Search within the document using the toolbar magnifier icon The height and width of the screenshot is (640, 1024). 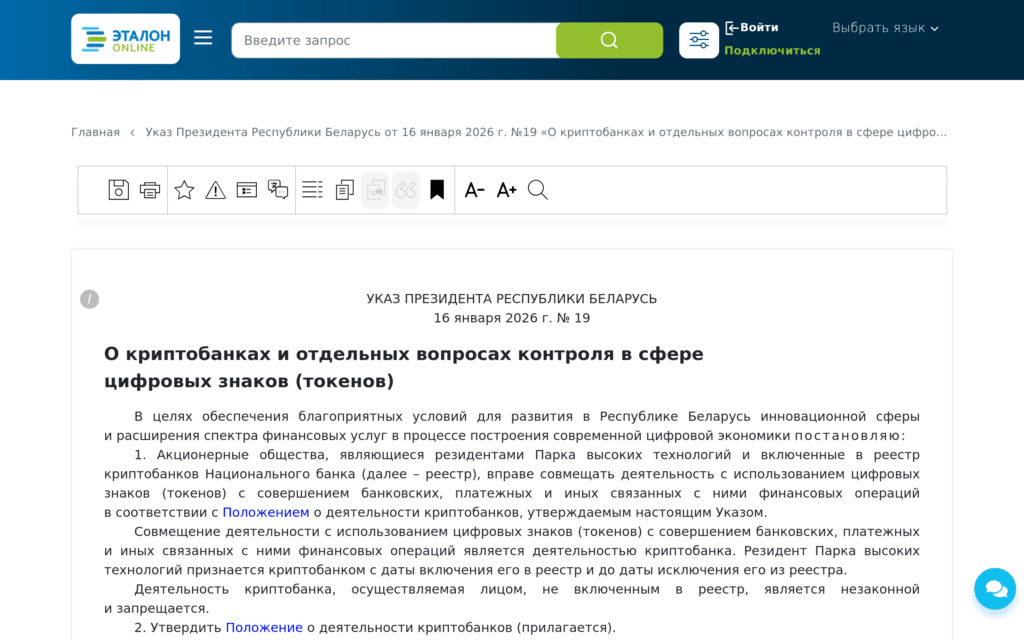[x=537, y=189]
